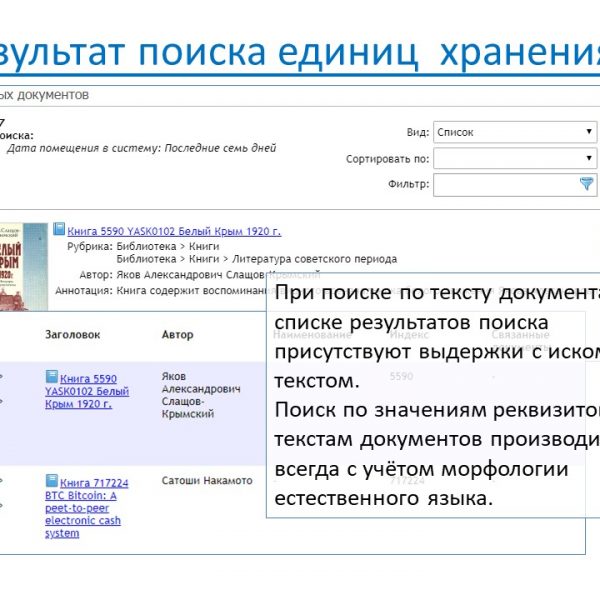Click the funnel icon in the Фильтр field
This screenshot has width=600, height=600.
click(x=586, y=184)
